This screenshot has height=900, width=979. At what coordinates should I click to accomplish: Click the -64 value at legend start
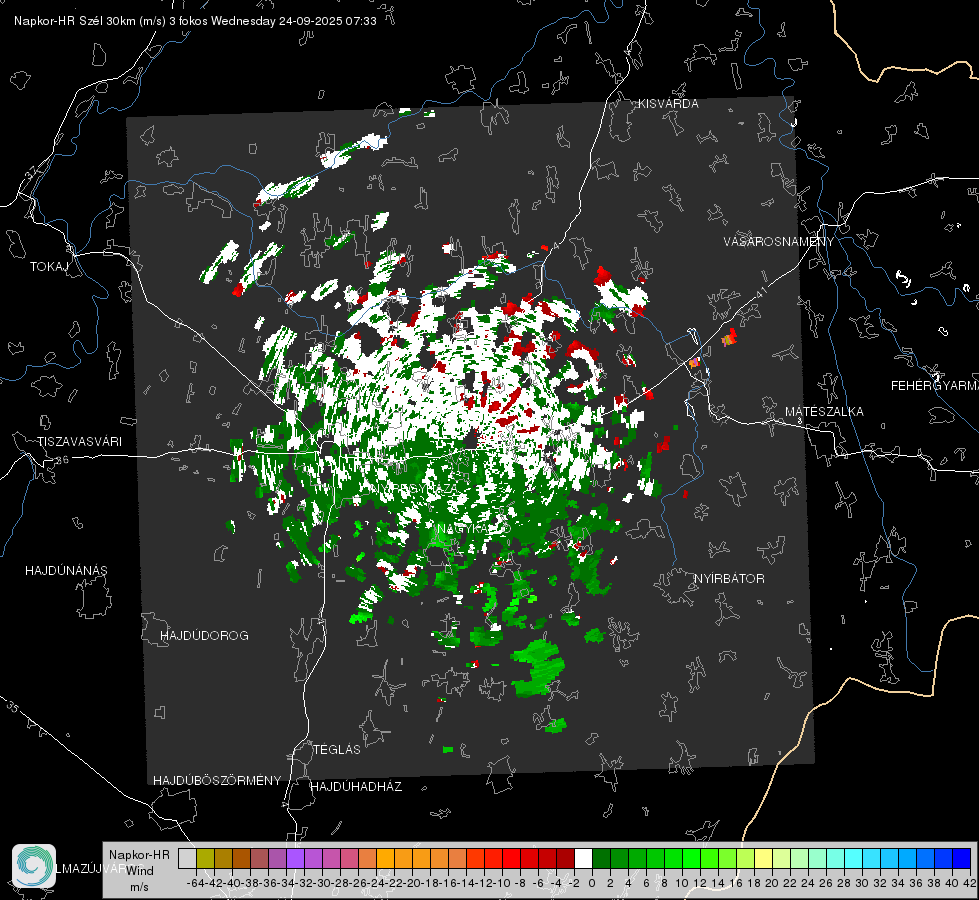[195, 883]
